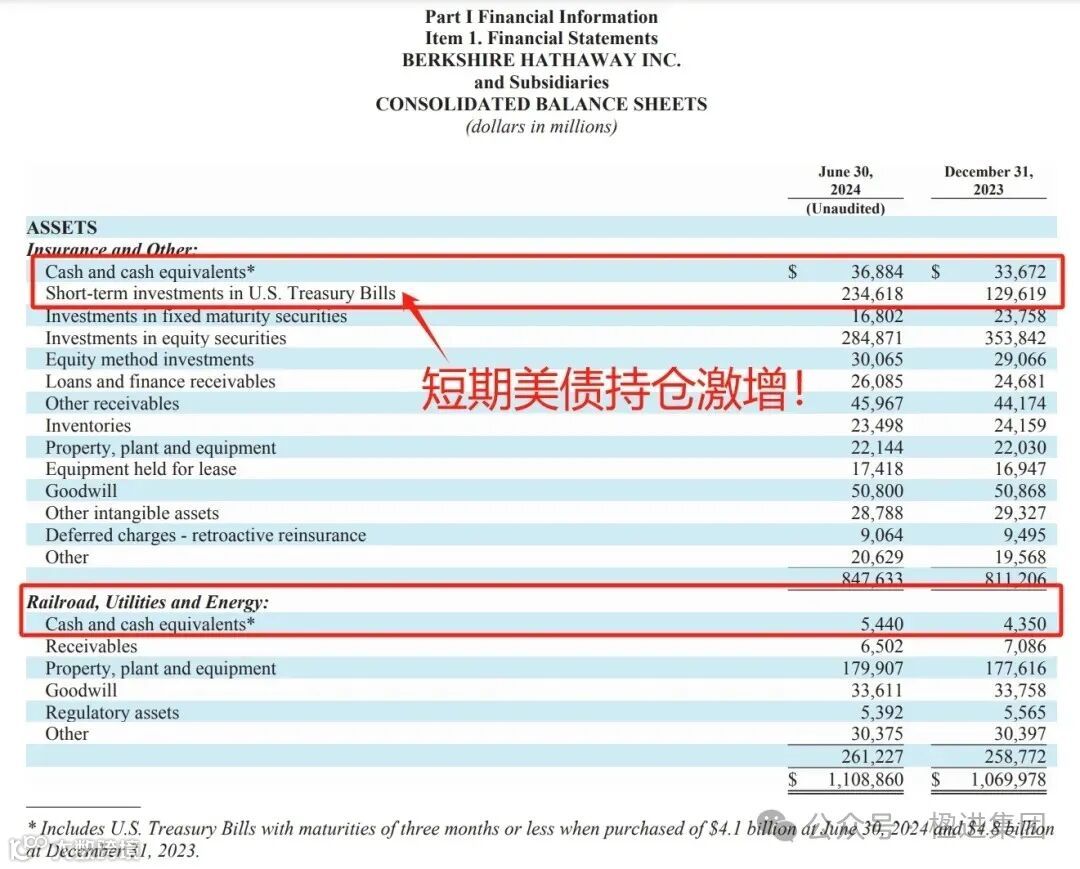1080x869 pixels.
Task: Select the value 4,350
Action: click(x=1025, y=625)
